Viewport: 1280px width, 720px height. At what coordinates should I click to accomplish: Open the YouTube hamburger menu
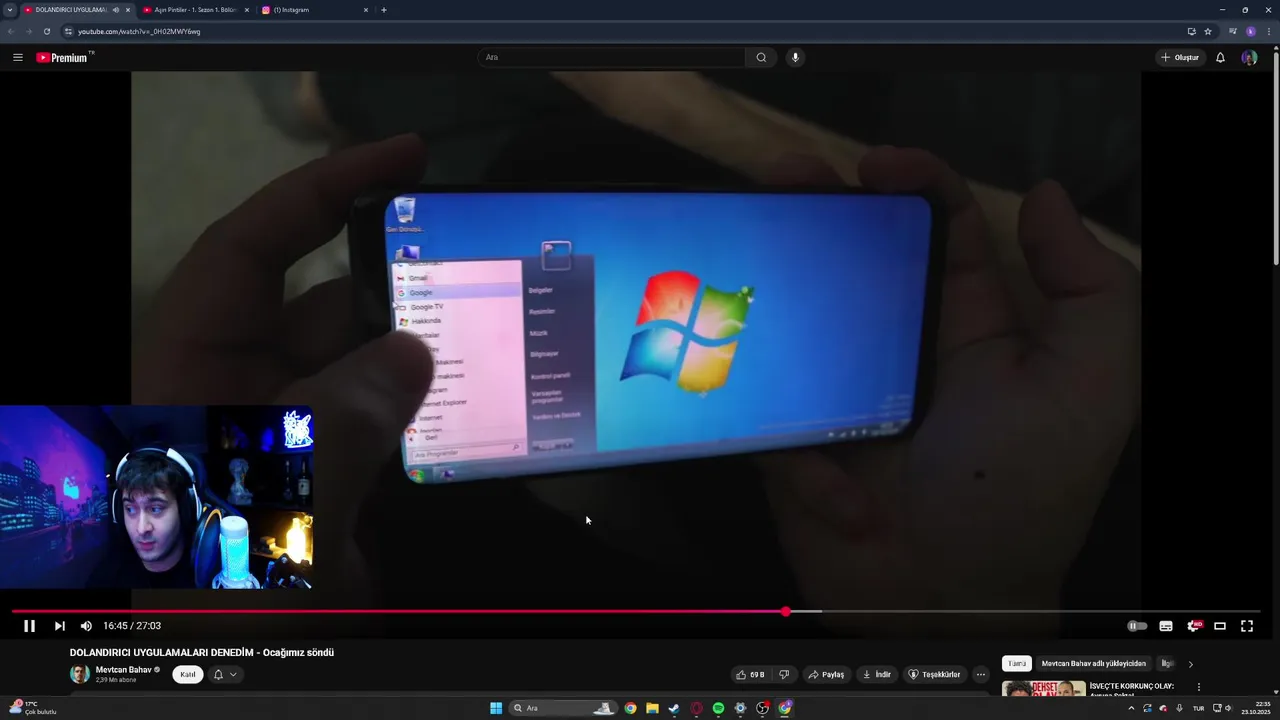tap(18, 57)
